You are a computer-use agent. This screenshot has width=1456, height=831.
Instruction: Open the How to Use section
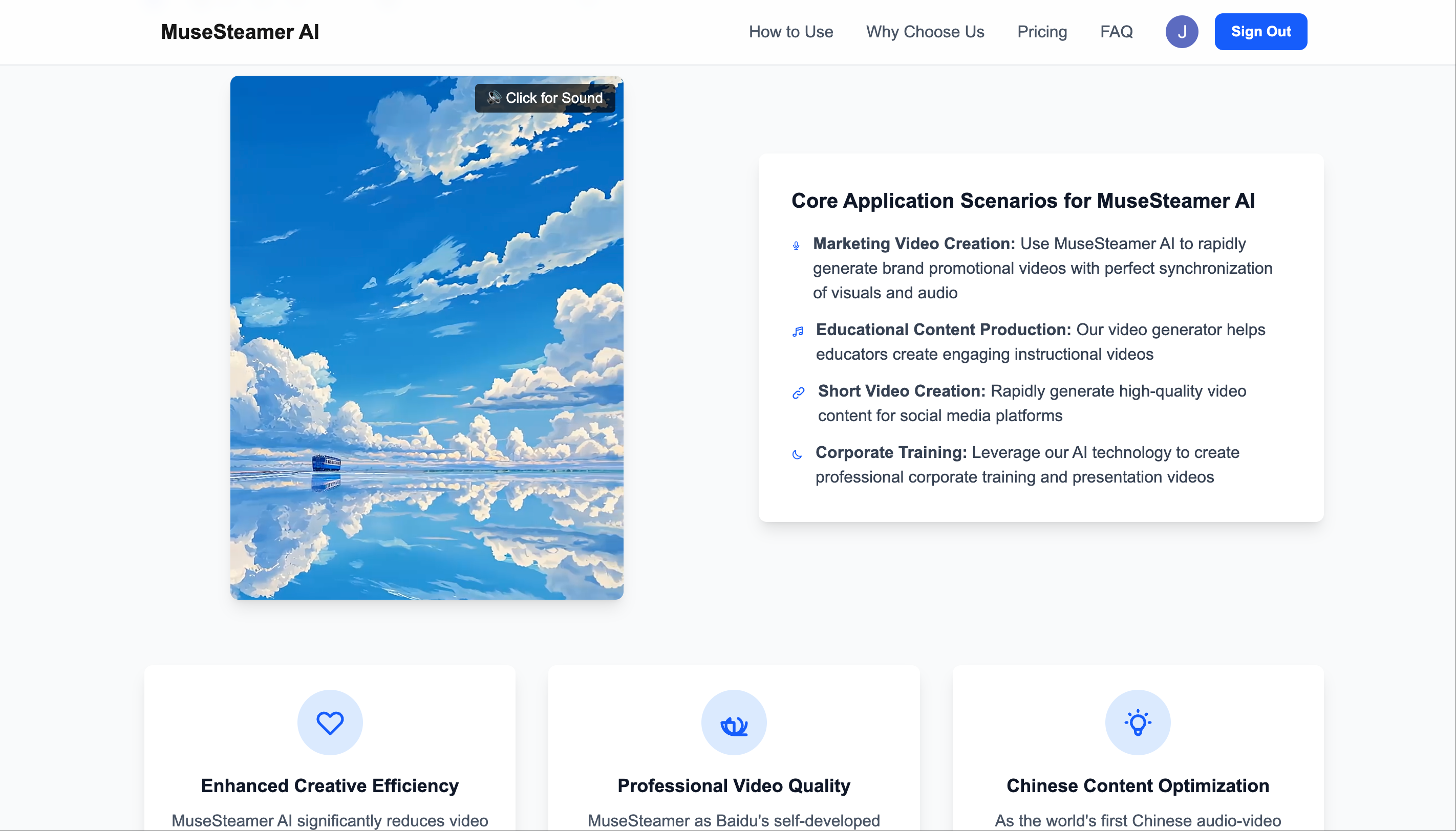(x=791, y=32)
